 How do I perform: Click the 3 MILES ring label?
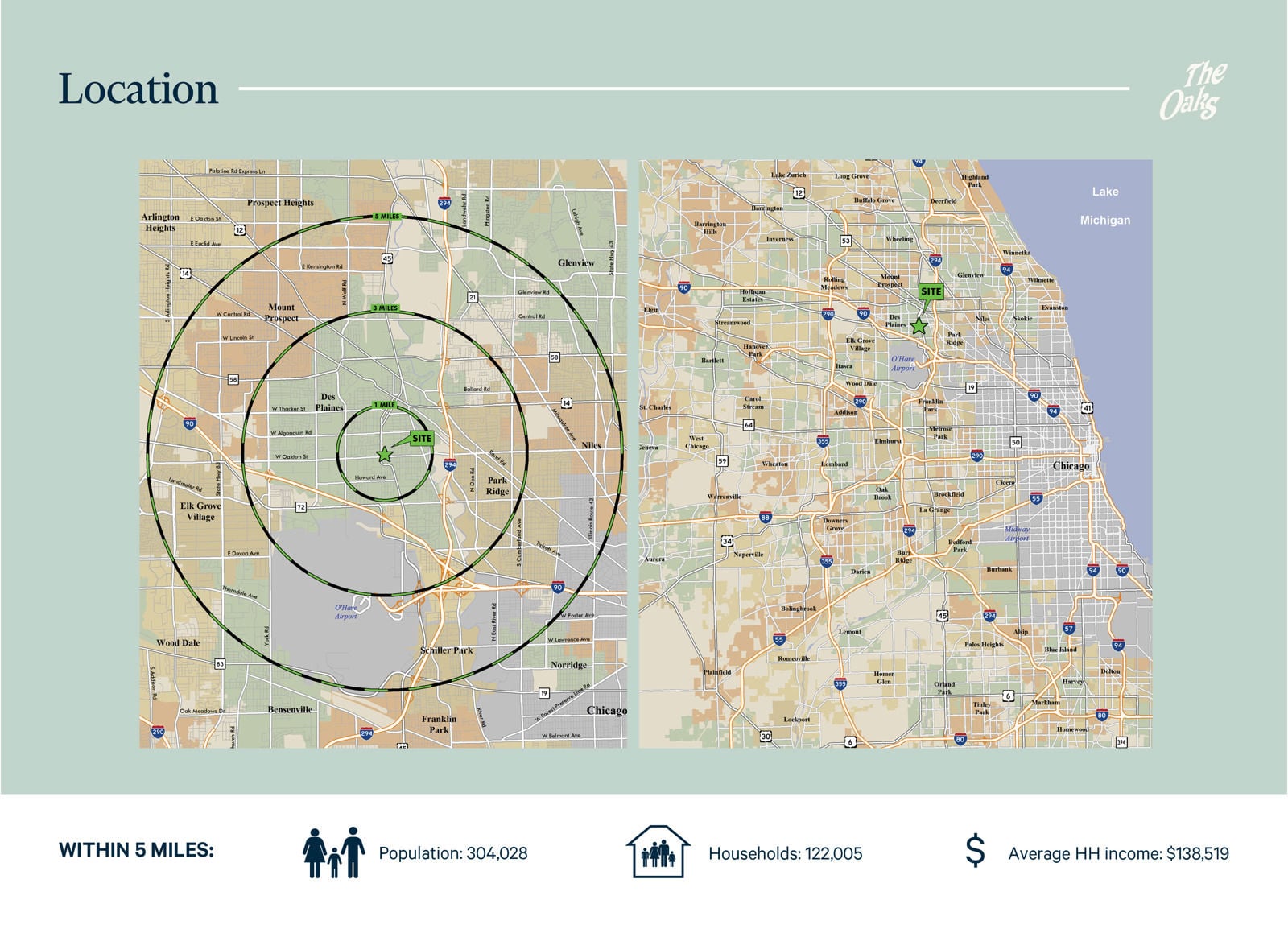(x=385, y=308)
